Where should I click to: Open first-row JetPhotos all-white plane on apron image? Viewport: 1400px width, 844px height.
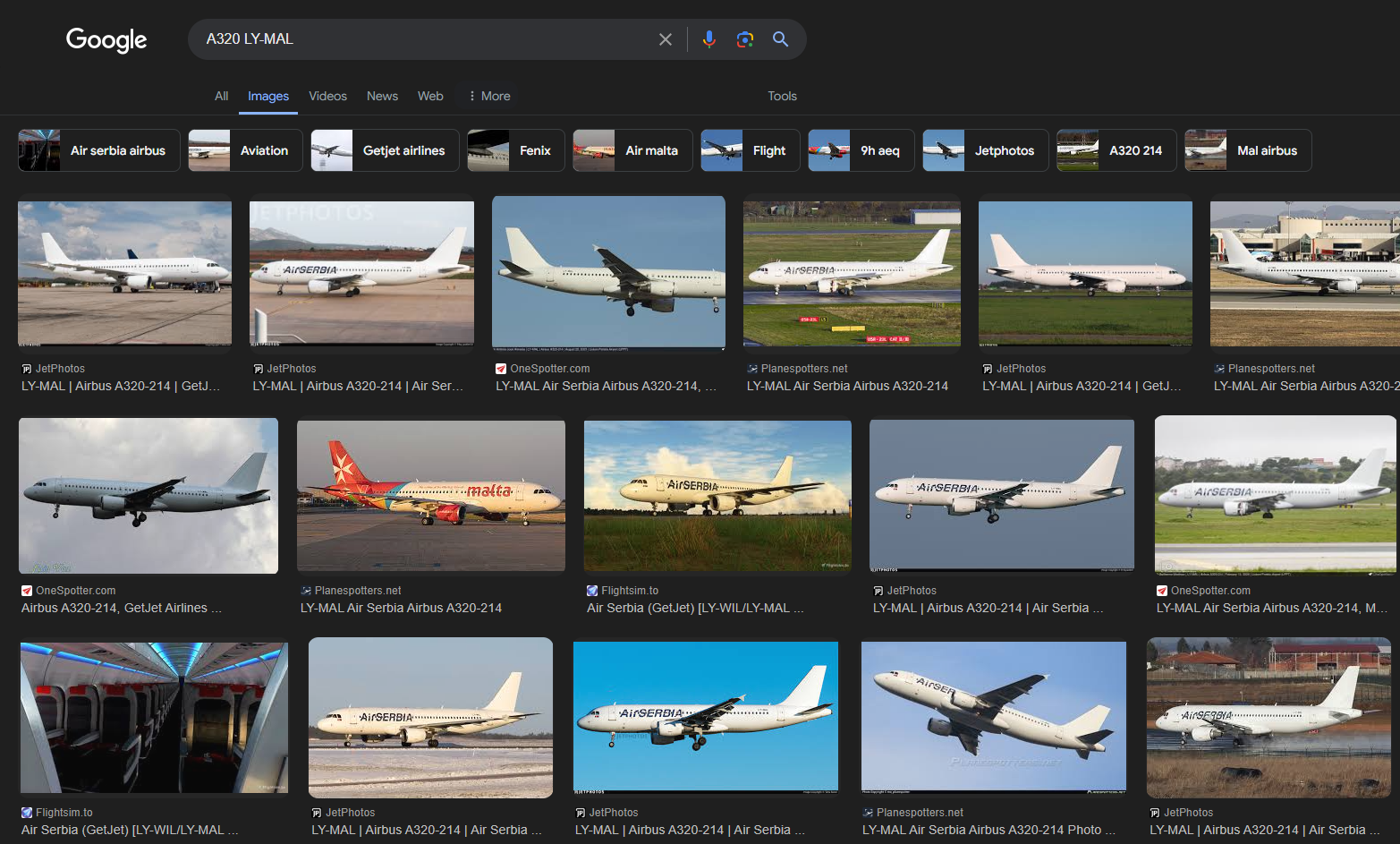[124, 273]
